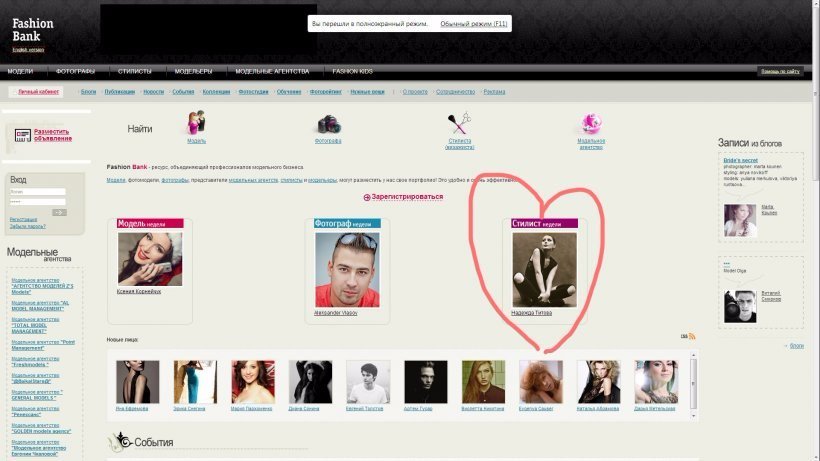Viewport: 820px width, 461px height.
Task: Open the Фотограф недели photo
Action: (347, 270)
